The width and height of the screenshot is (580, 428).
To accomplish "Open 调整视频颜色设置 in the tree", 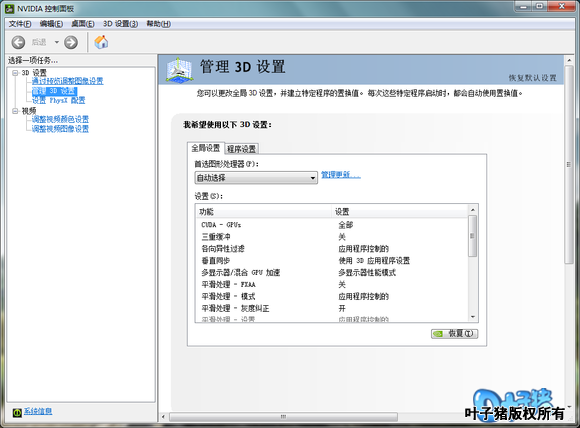I will [60, 119].
